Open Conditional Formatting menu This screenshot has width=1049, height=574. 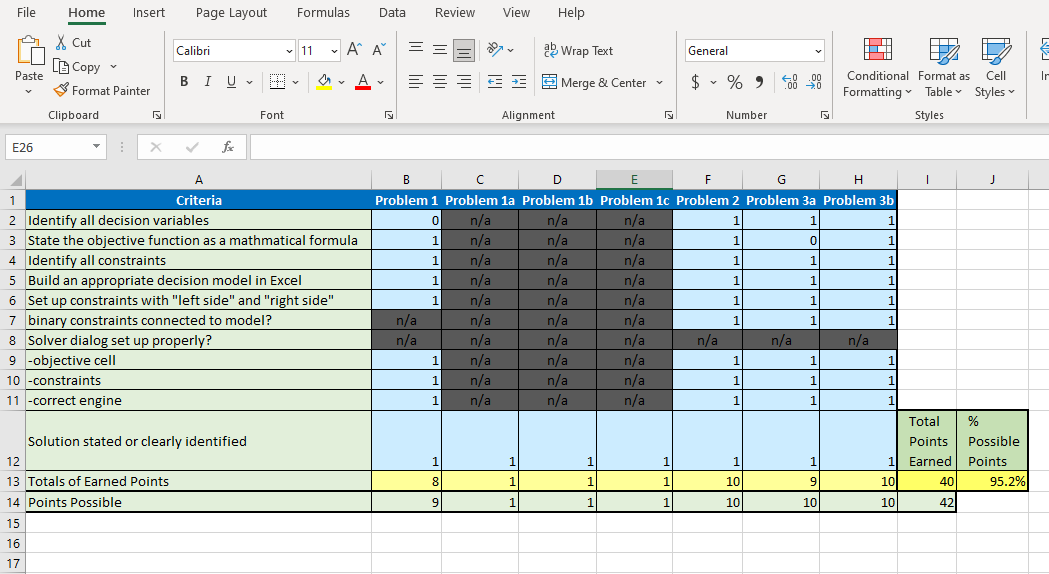tap(877, 68)
